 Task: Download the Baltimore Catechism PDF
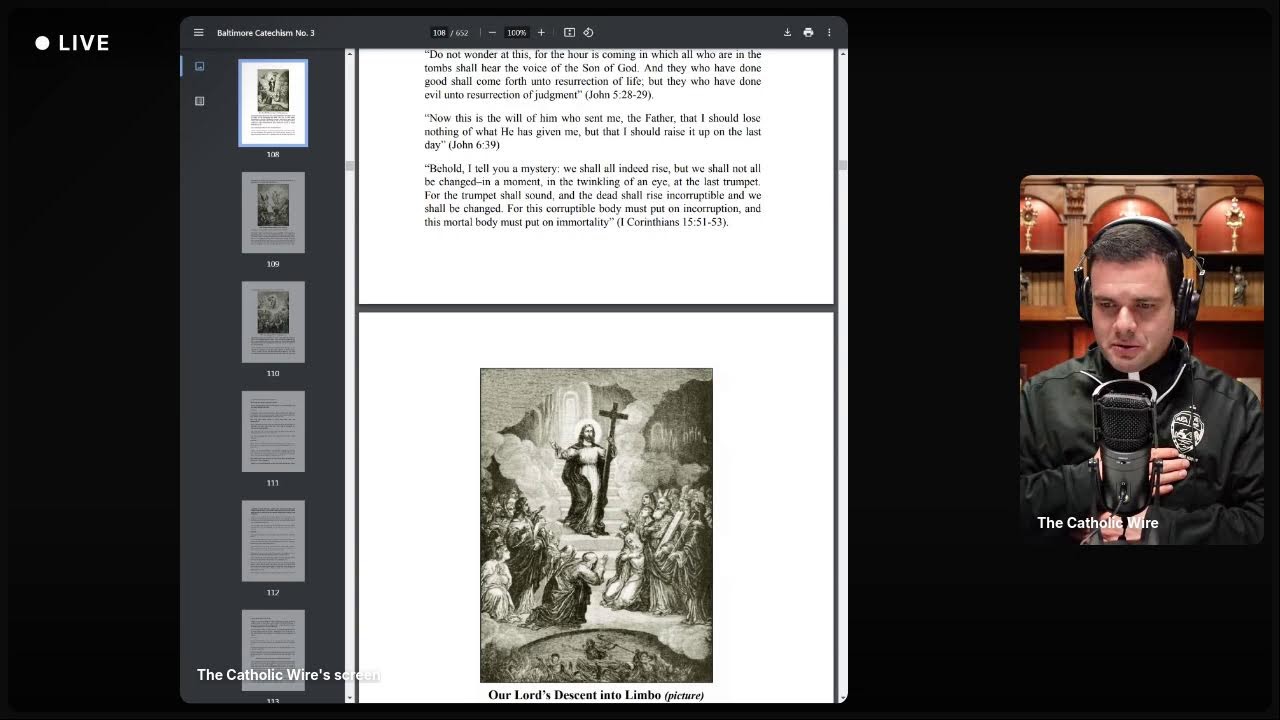[x=787, y=33]
